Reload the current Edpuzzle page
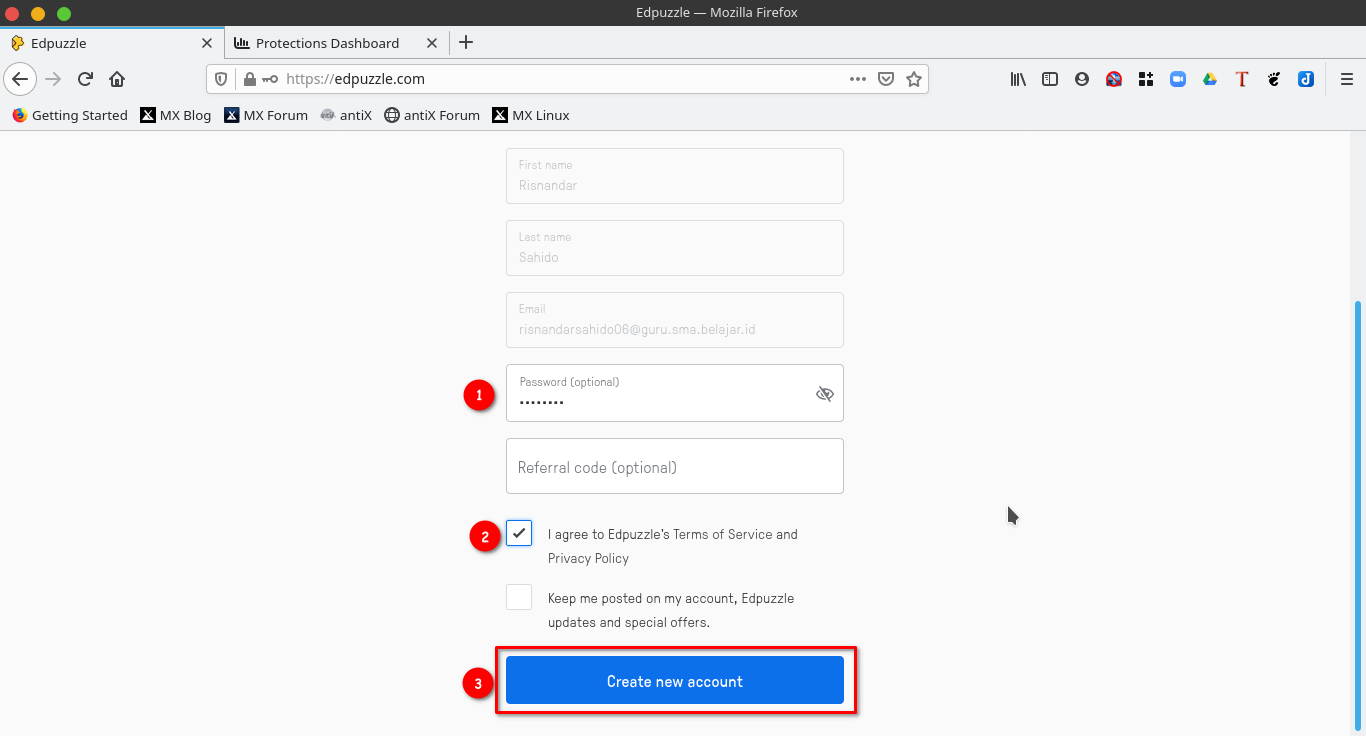Viewport: 1366px width, 736px height. [85, 79]
